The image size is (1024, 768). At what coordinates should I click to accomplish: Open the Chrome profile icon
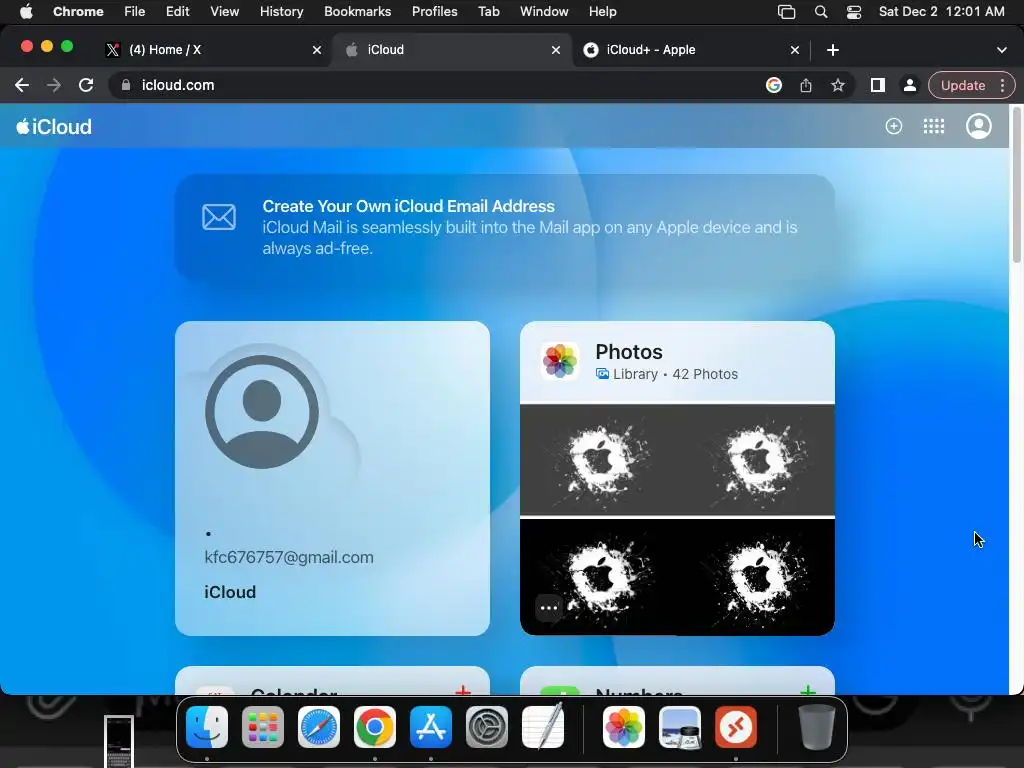point(909,85)
